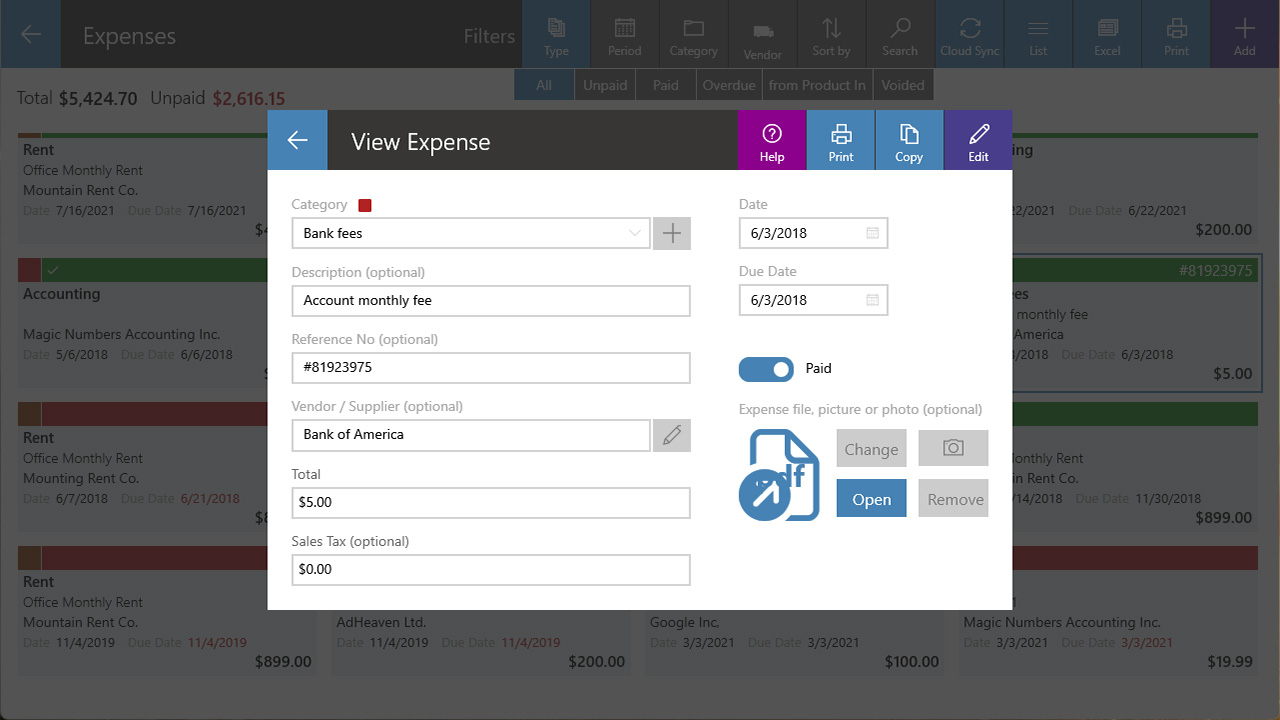Take a photo with the camera button
This screenshot has width=1280, height=720.
point(953,448)
